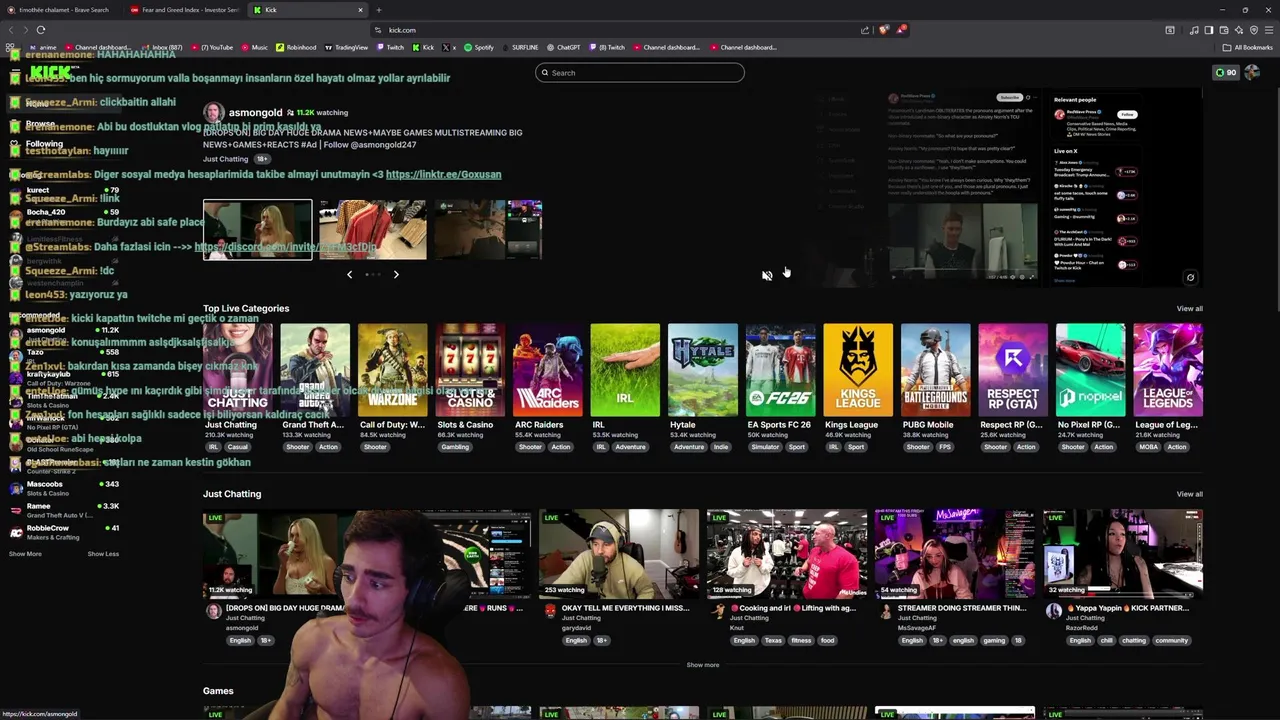Open the user profile avatar menu
This screenshot has width=1280, height=720.
tap(1252, 72)
